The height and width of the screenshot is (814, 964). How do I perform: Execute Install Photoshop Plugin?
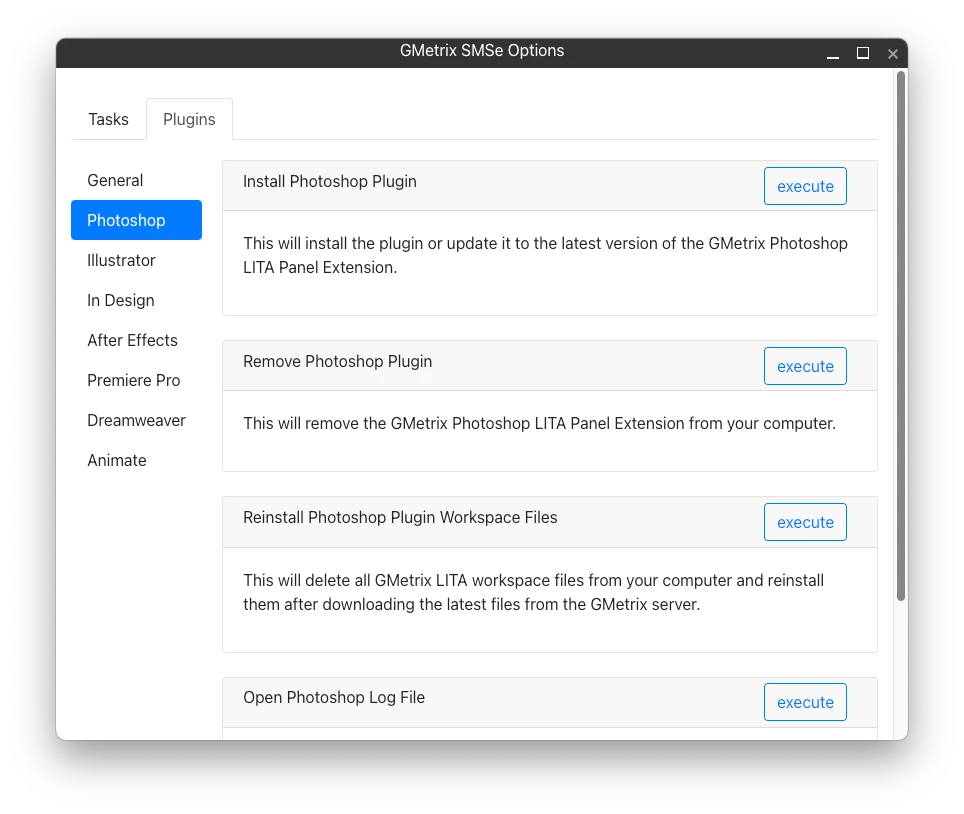click(x=805, y=186)
